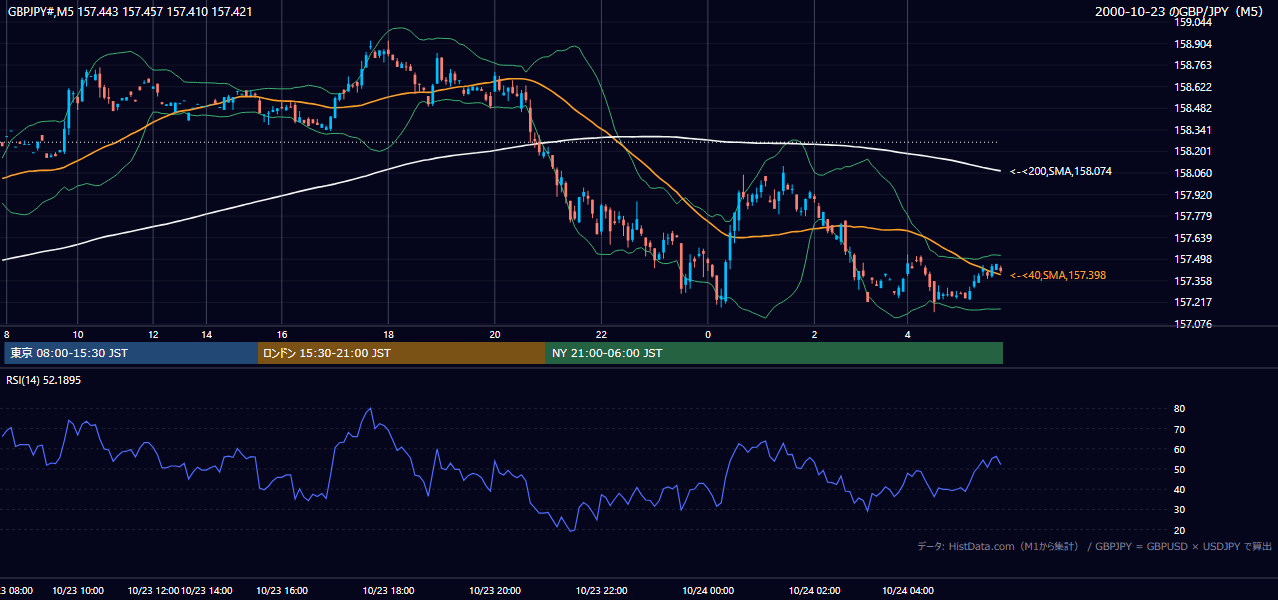Click the 158.482 price axis value
1278x600 pixels.
tap(1192, 108)
